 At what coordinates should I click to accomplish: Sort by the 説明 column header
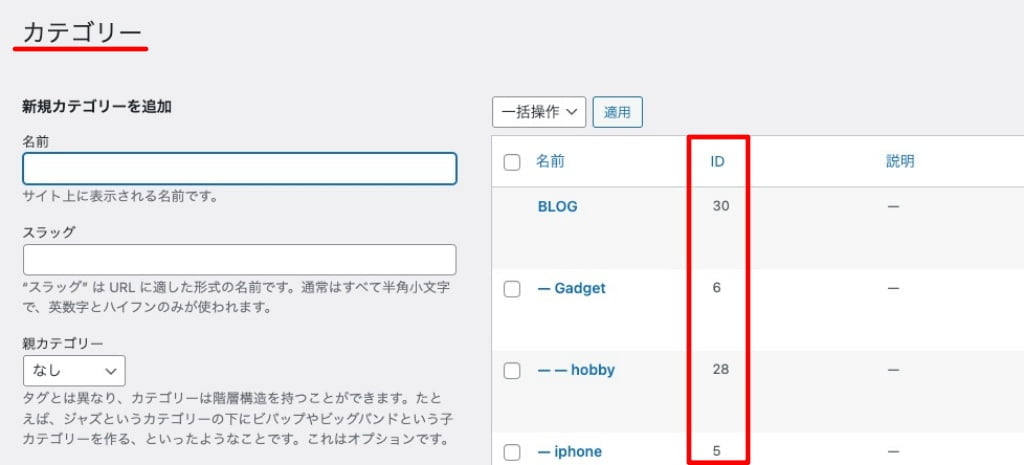coord(899,162)
